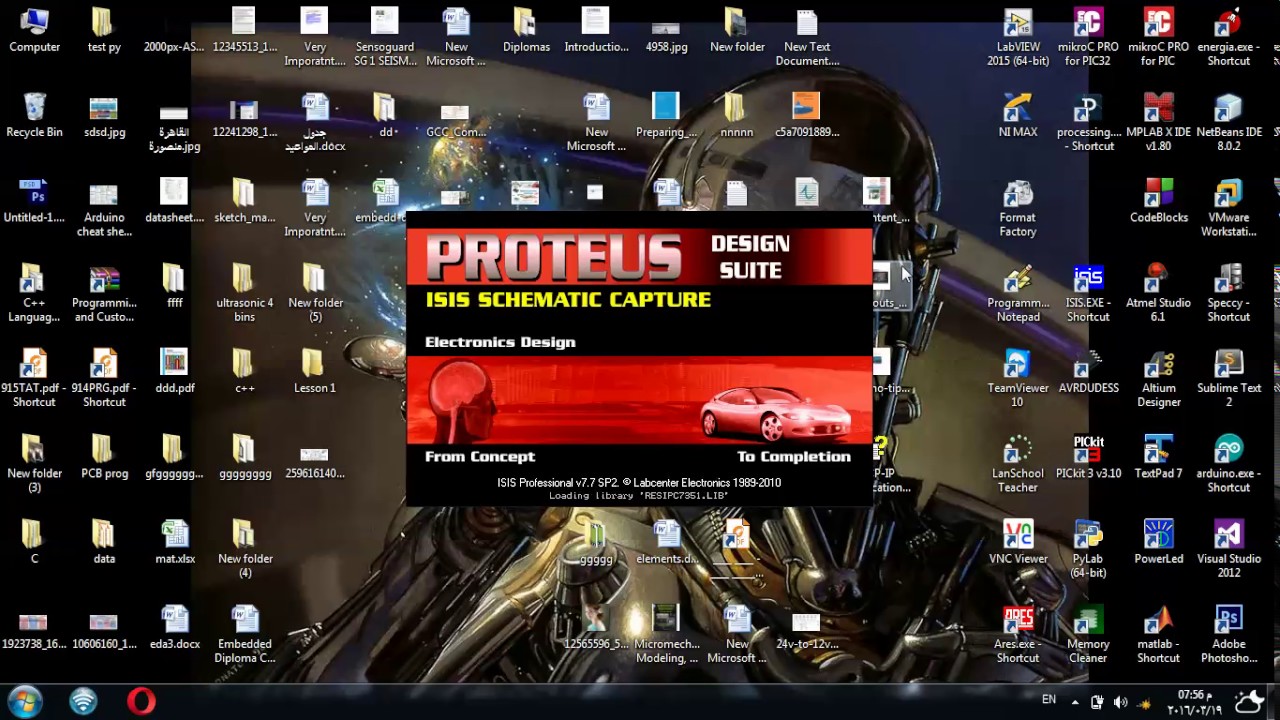Select the Programmer's Notepad icon
The height and width of the screenshot is (720, 1280).
tap(1018, 294)
